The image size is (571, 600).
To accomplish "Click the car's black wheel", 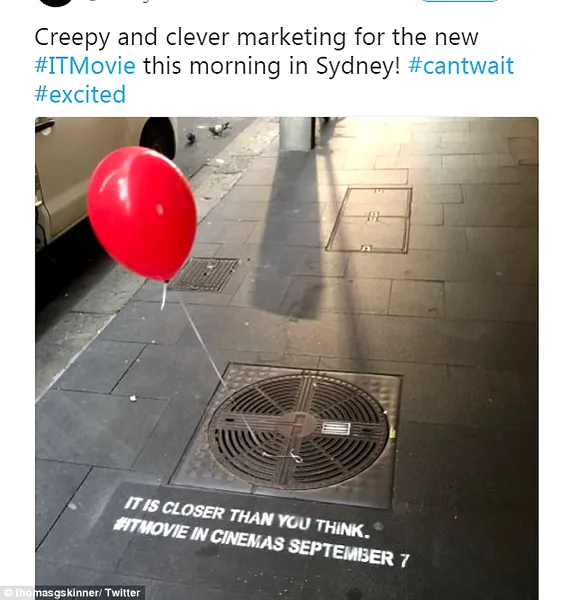I will 159,137.
